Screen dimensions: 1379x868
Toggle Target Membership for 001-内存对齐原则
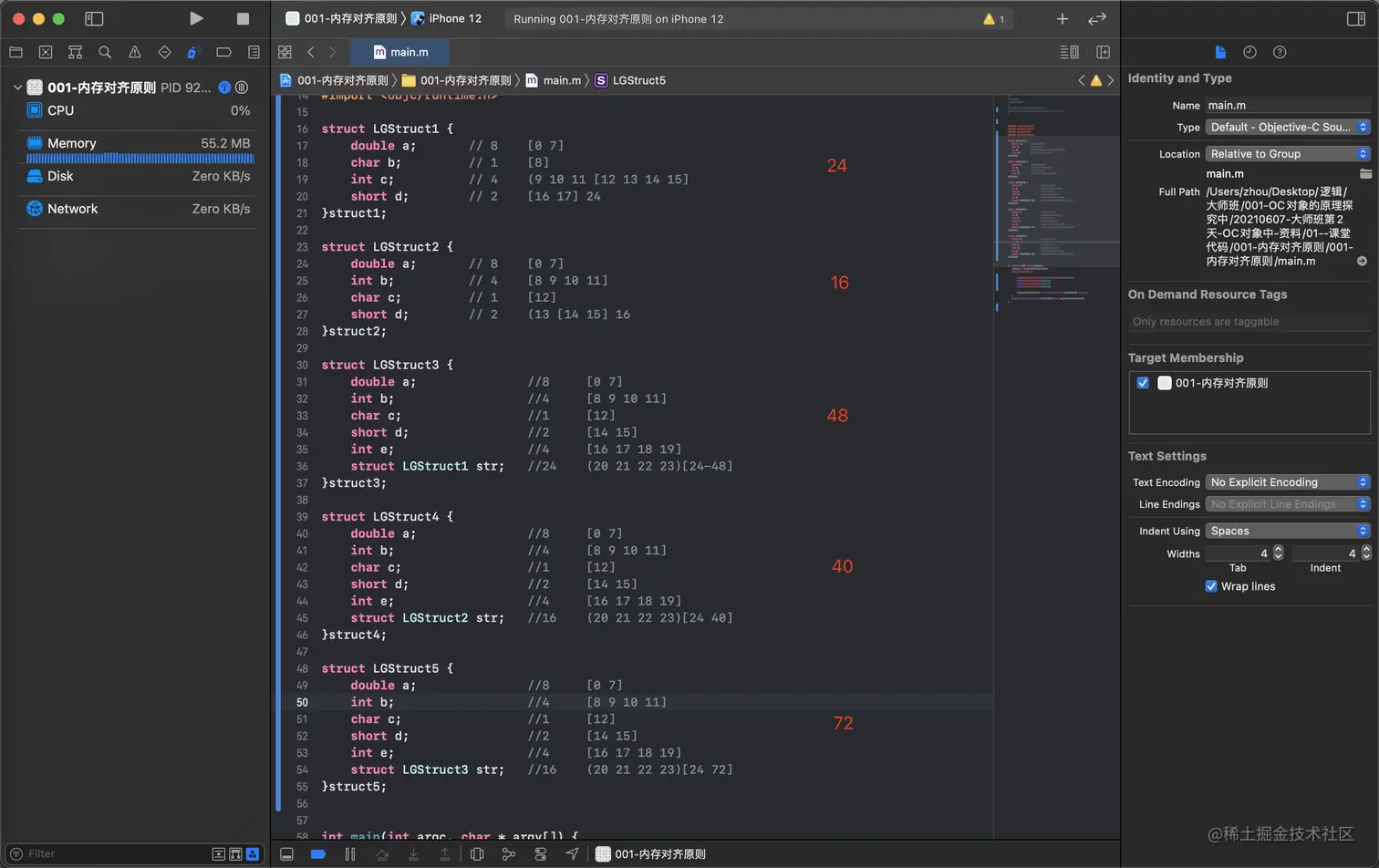1143,383
